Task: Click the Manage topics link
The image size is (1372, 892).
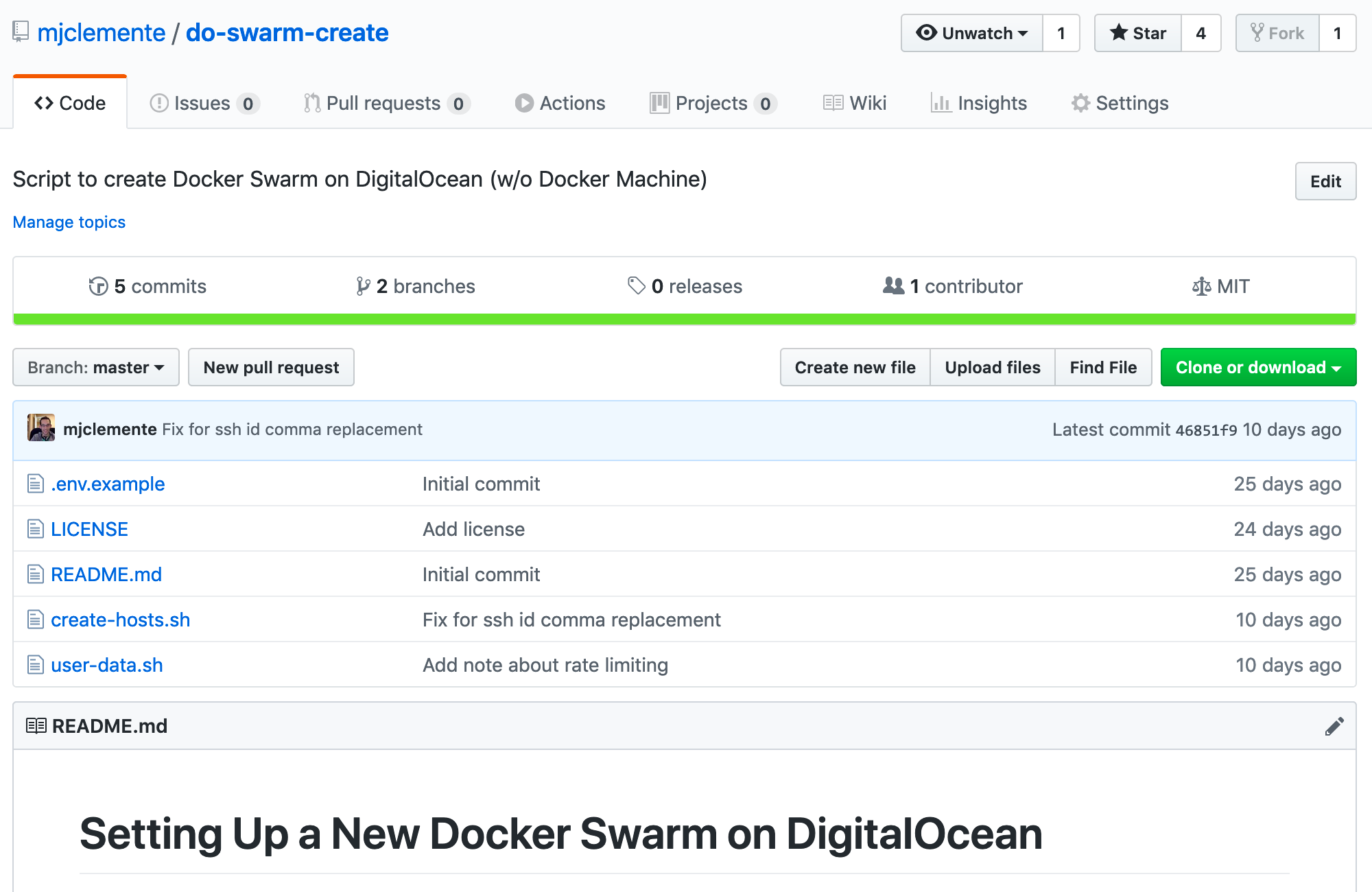Action: tap(69, 222)
